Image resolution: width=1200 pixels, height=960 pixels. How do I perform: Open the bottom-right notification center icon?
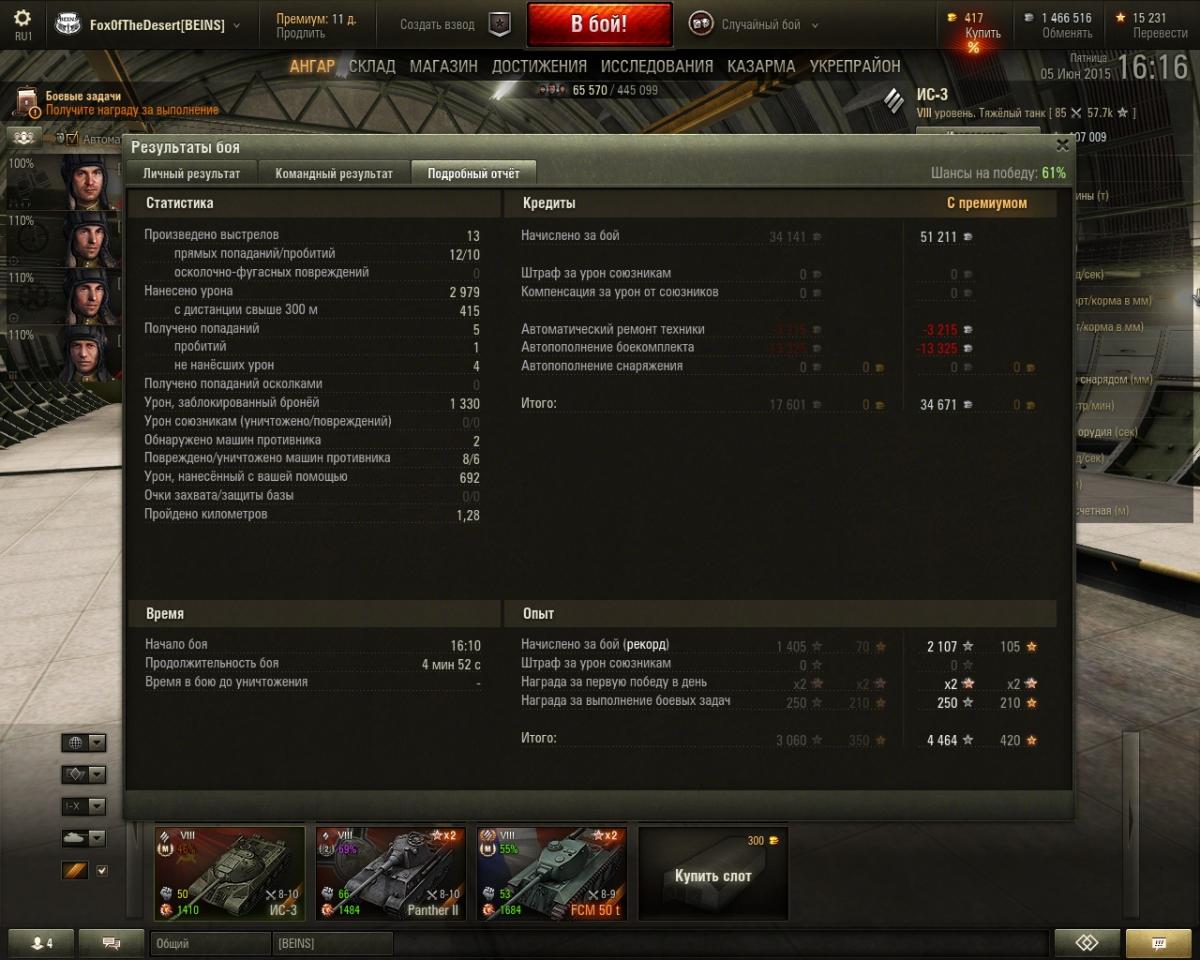1159,943
